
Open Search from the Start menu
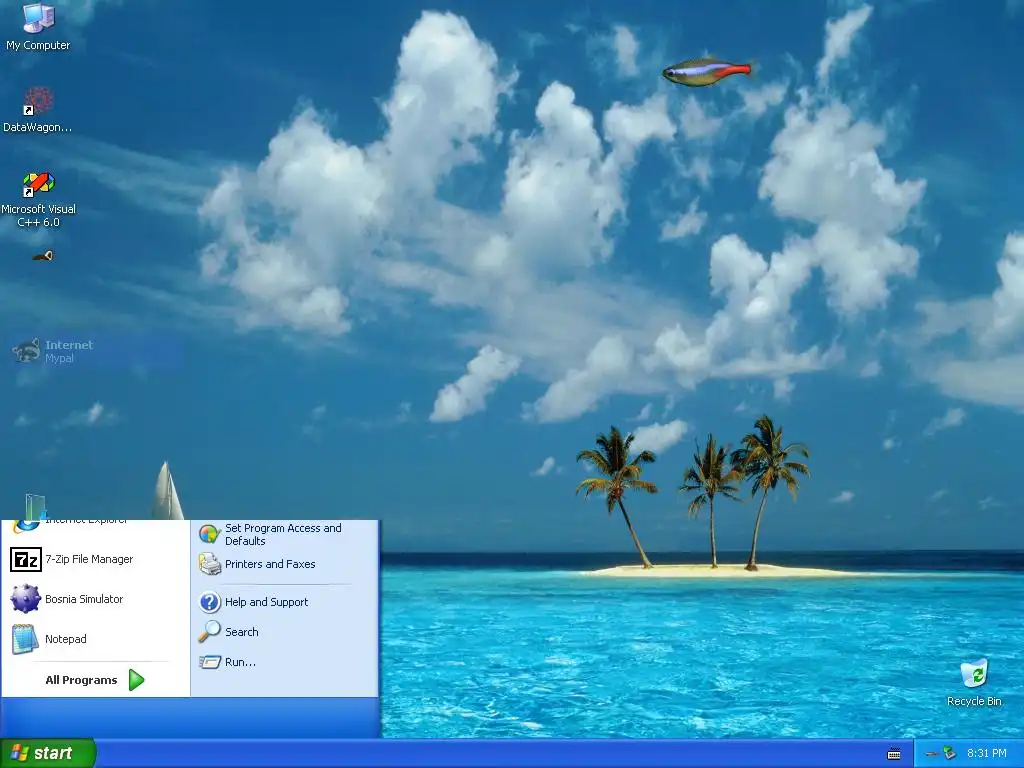285,632
